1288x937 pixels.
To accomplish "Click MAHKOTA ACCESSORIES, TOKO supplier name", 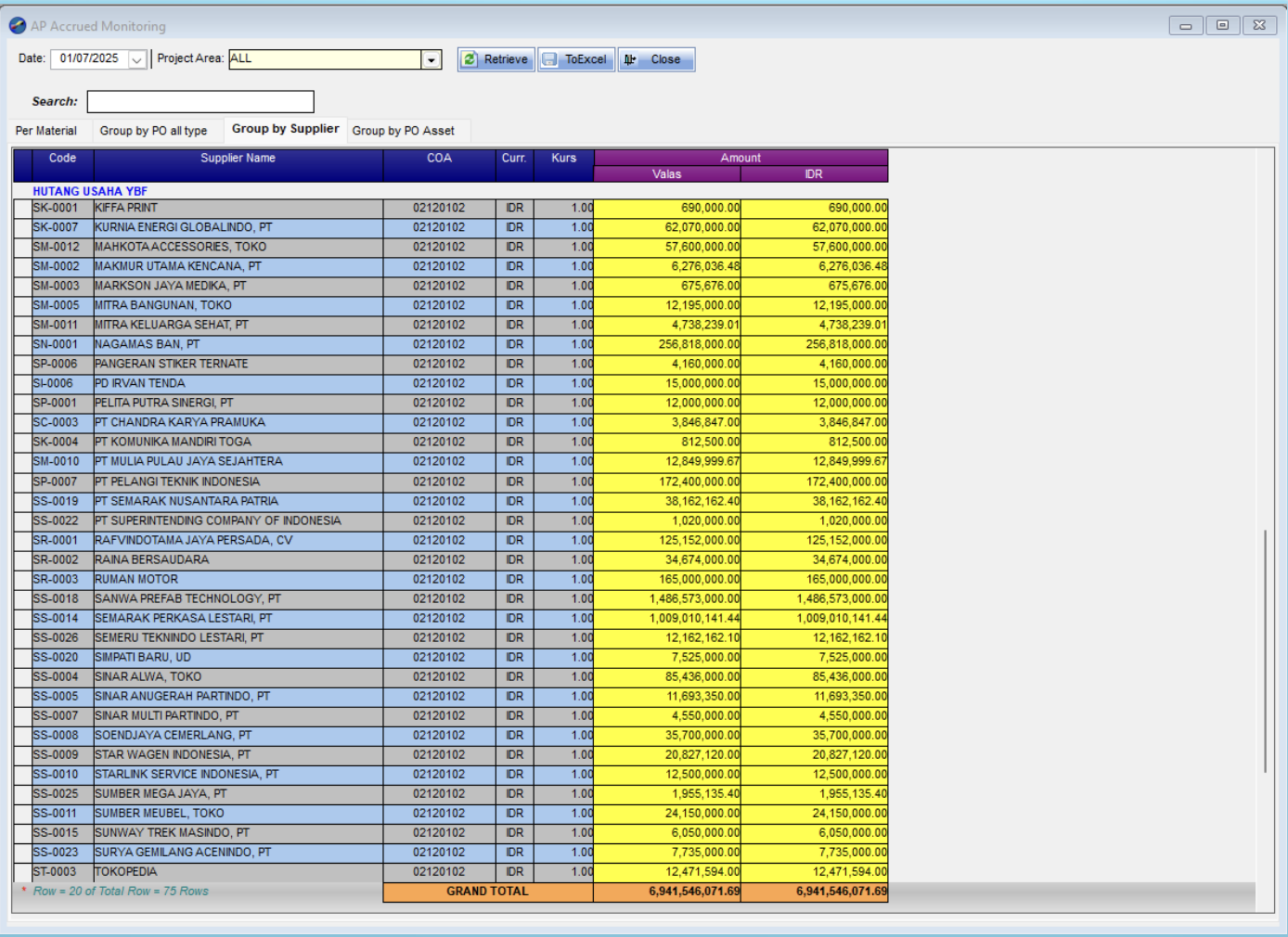I will tap(181, 247).
